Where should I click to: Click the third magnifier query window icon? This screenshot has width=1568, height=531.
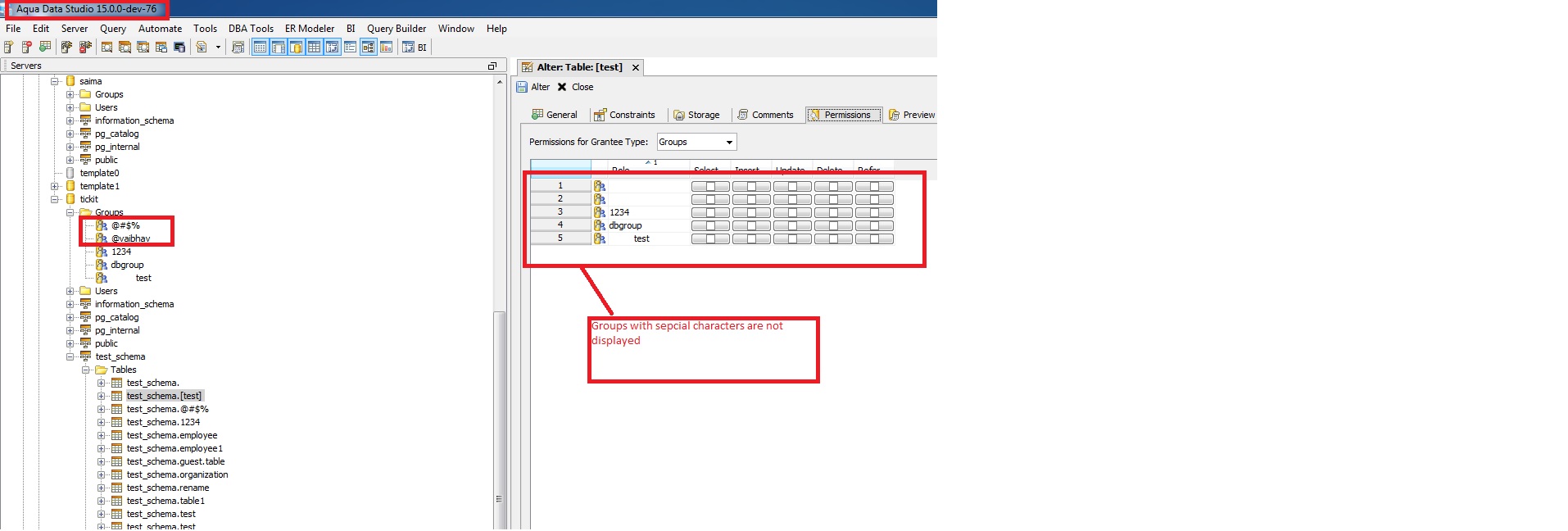pyautogui.click(x=143, y=47)
